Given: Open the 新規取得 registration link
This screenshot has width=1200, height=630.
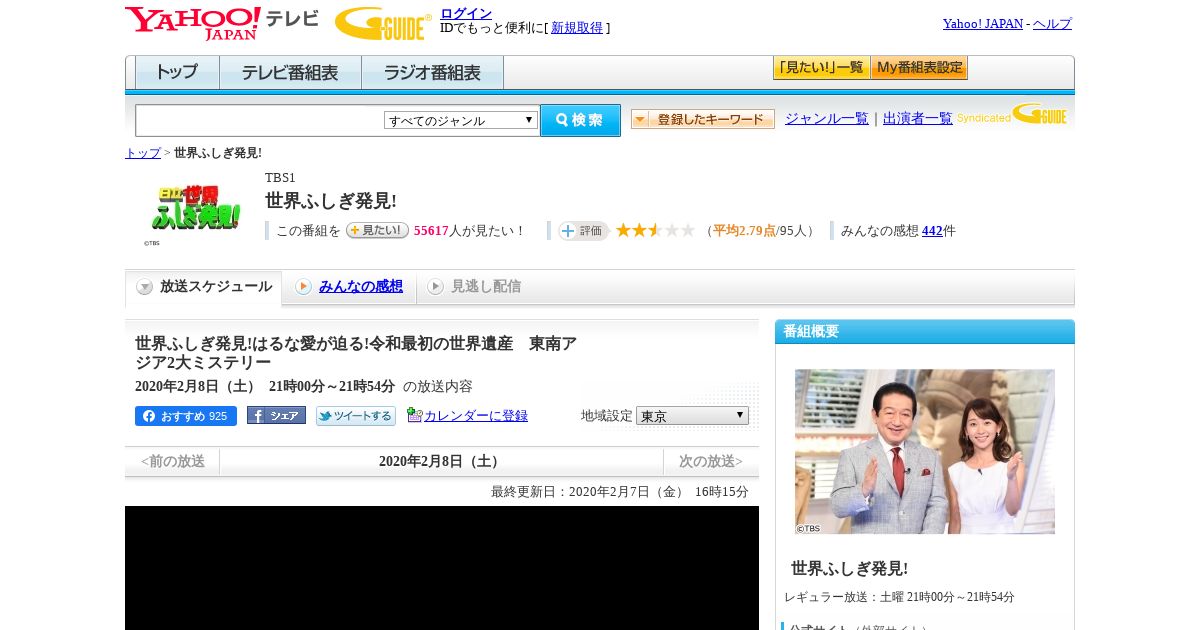Looking at the screenshot, I should point(577,28).
